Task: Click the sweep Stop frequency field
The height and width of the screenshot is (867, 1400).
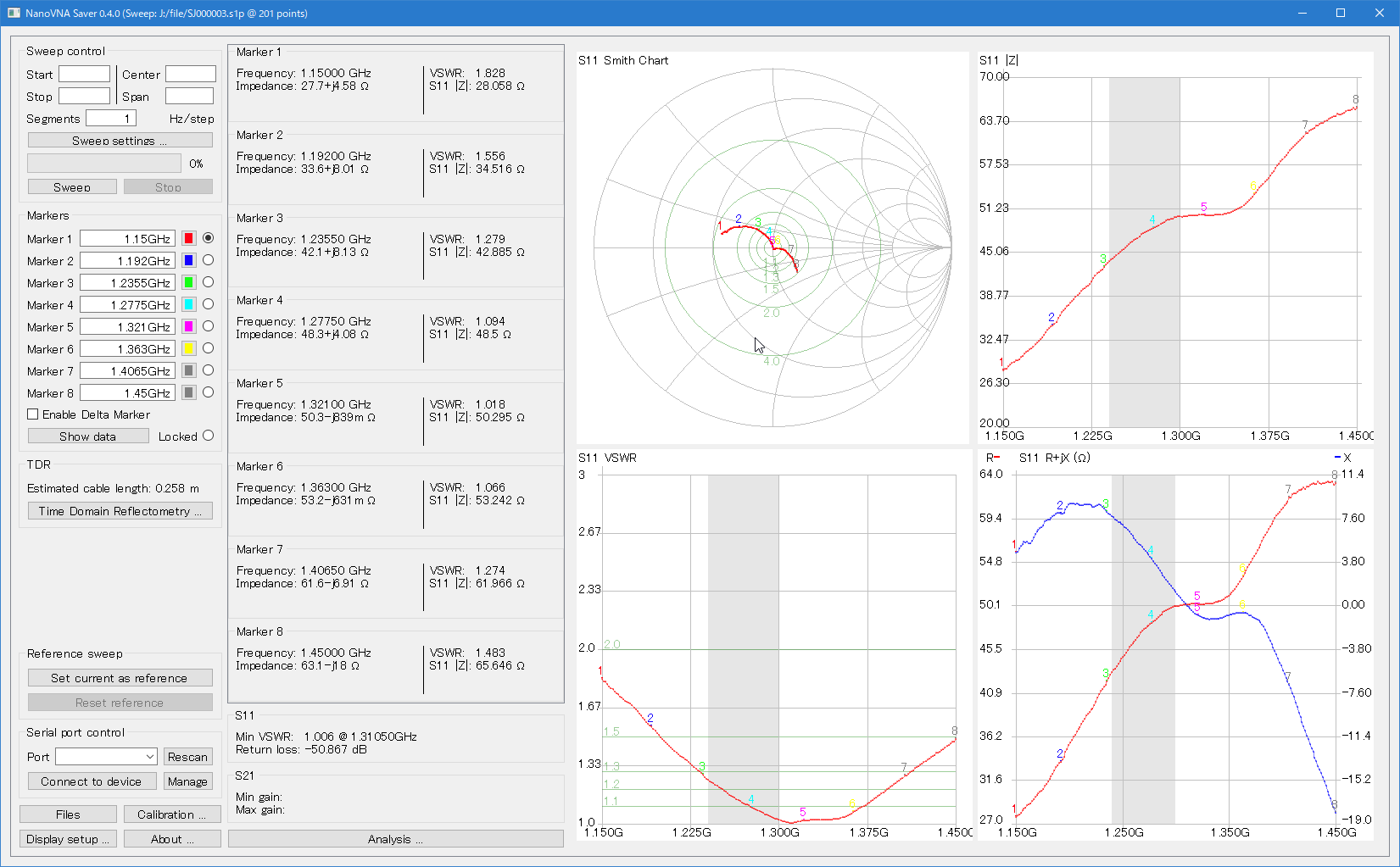Action: coord(84,96)
